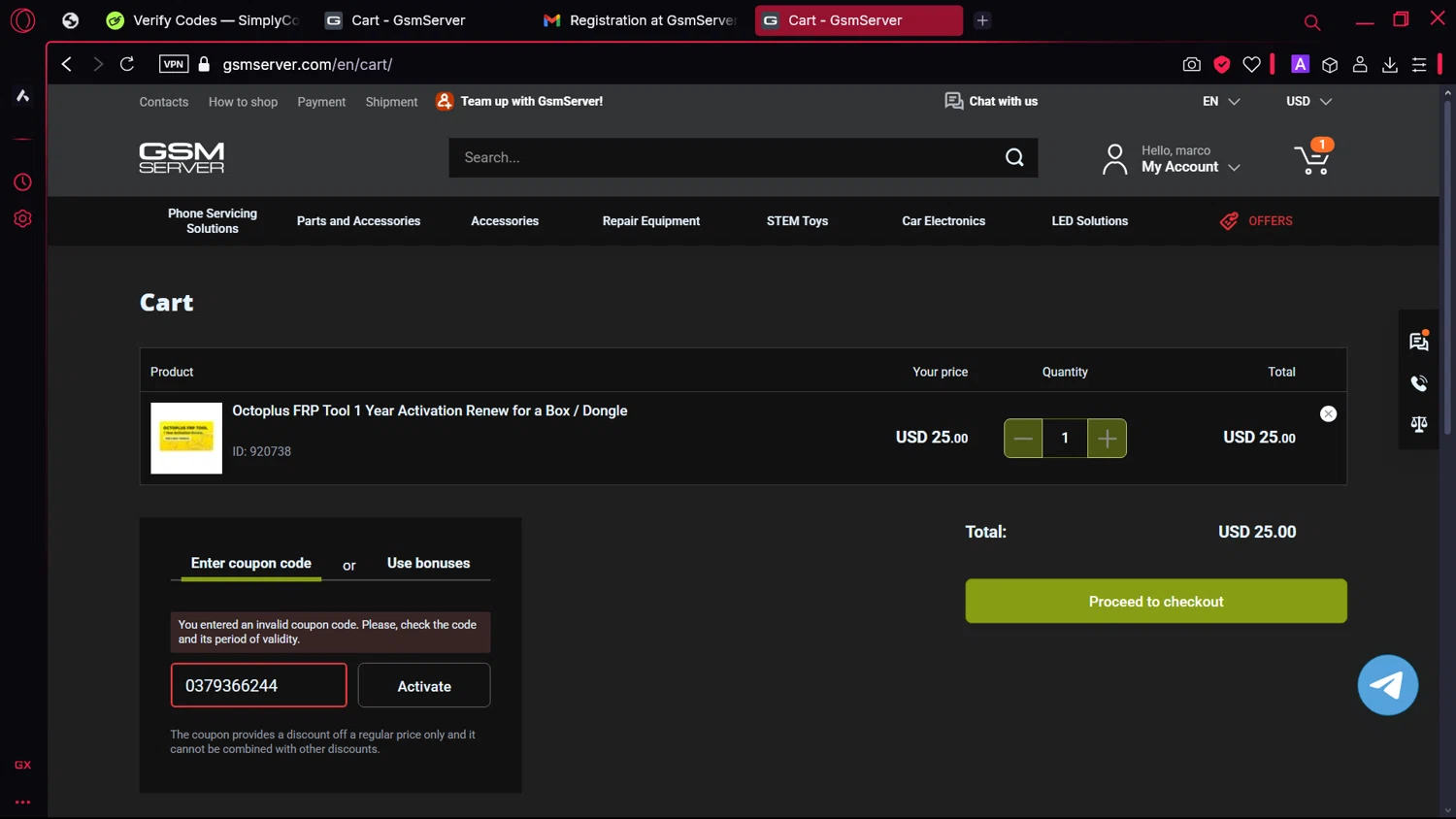Expand USD currency dropdown
The image size is (1456, 819).
1308,101
